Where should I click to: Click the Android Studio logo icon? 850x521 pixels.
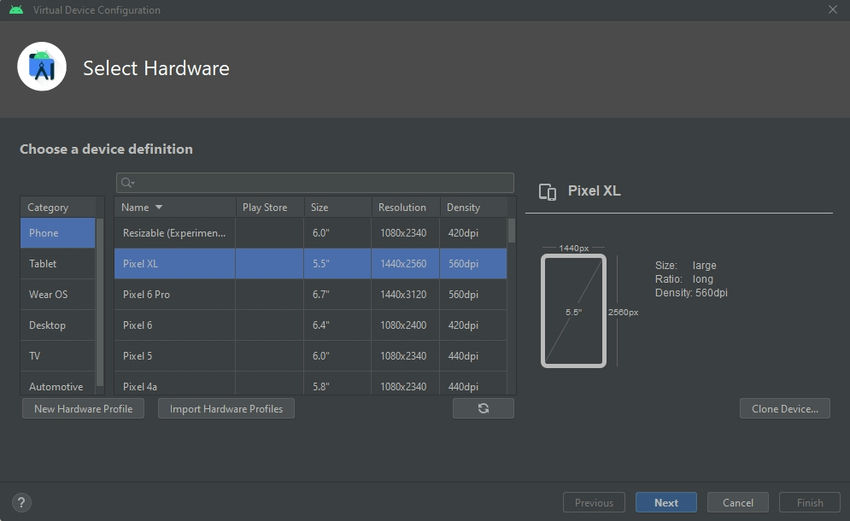(42, 67)
